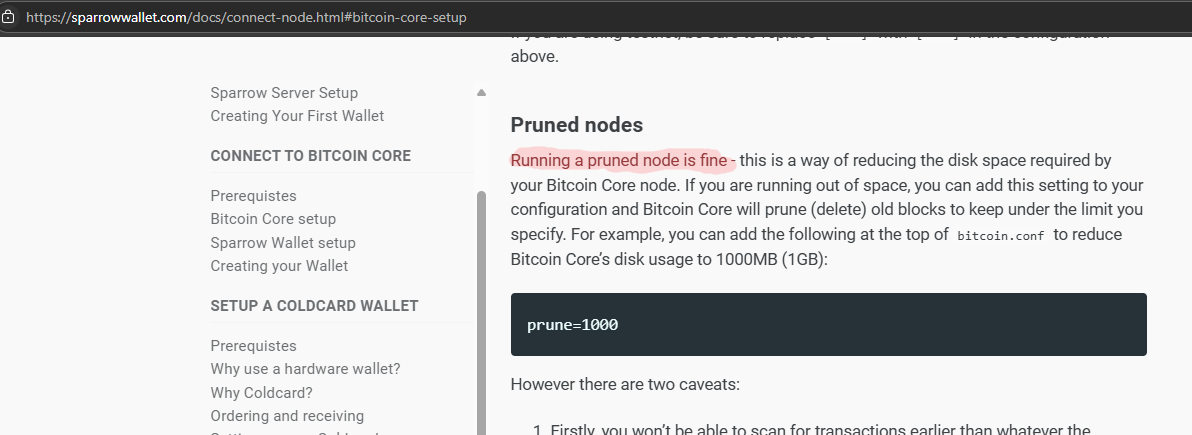Select the SETUP A COLDCARD WALLET section heading
The width and height of the screenshot is (1192, 435).
[314, 306]
